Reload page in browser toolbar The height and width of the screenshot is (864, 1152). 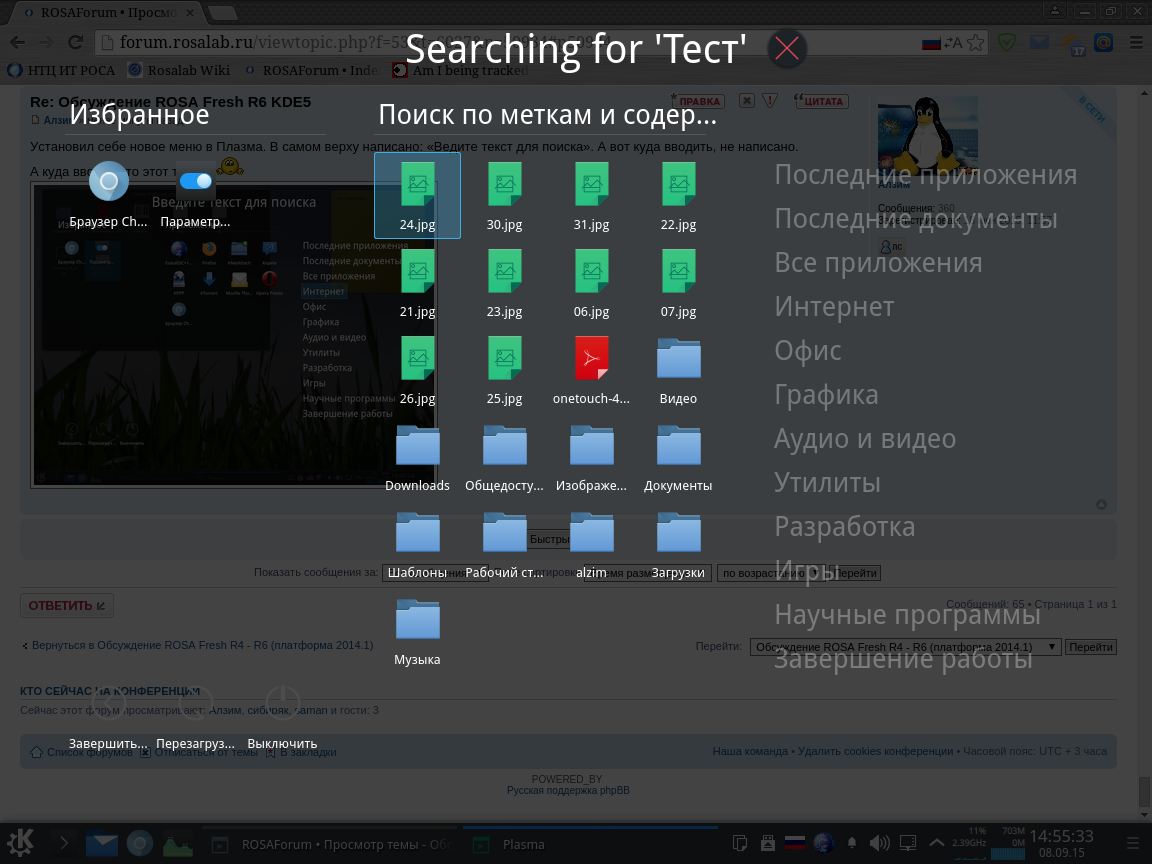75,43
